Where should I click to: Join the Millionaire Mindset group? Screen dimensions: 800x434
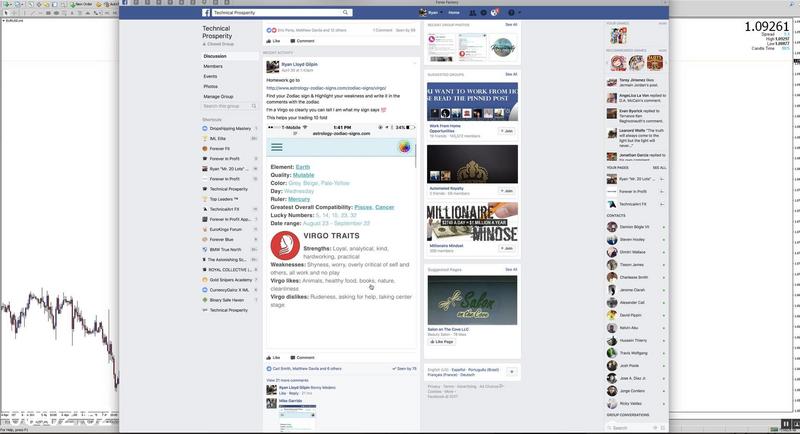click(507, 248)
